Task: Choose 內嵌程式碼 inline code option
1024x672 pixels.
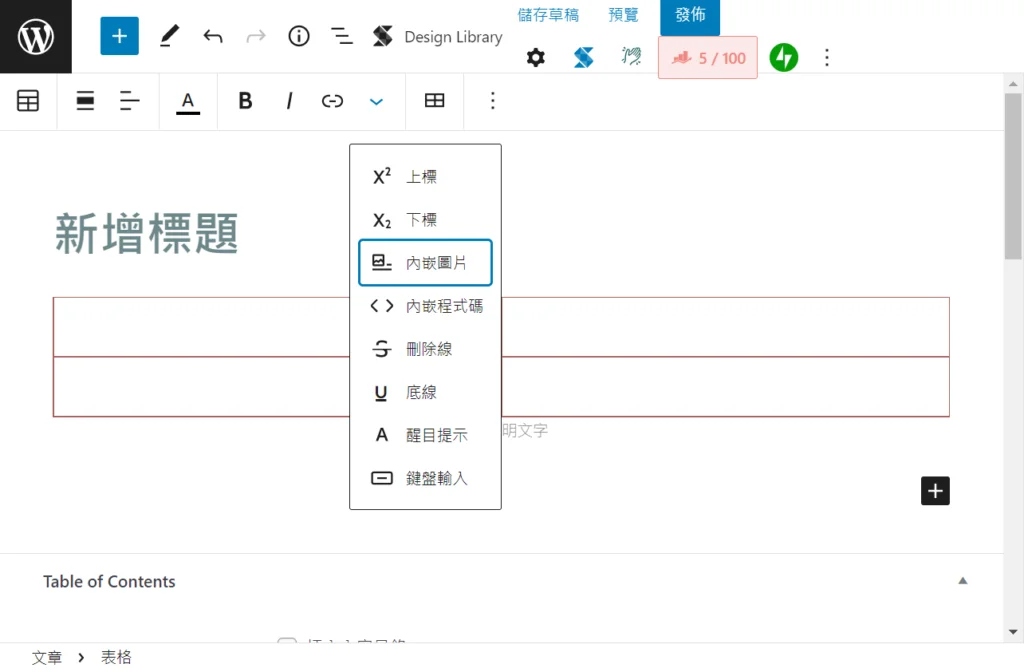Action: coord(425,306)
